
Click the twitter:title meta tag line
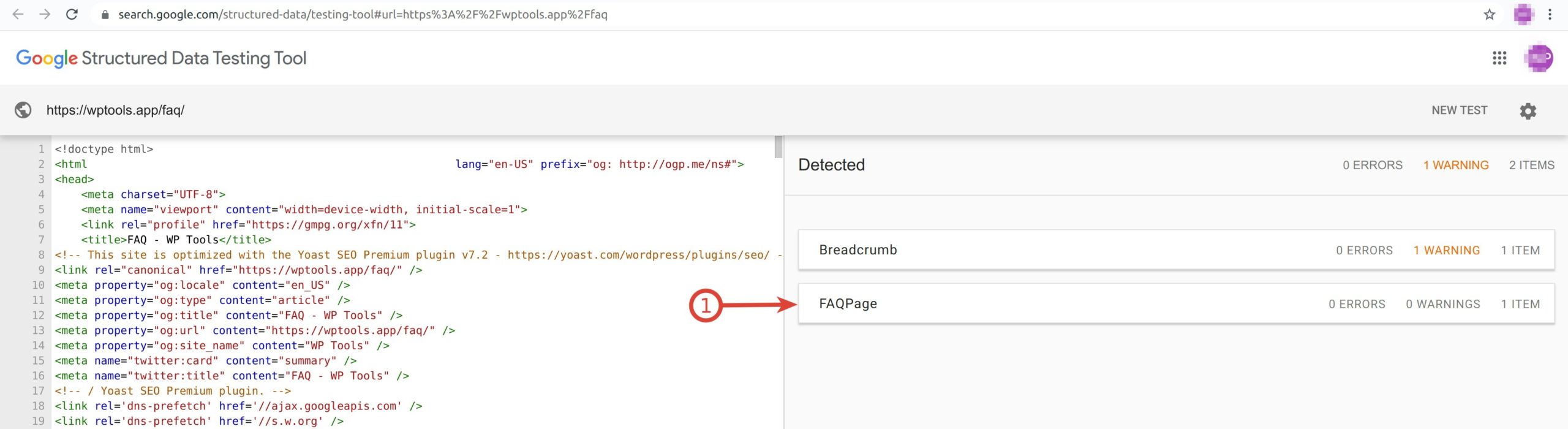232,376
